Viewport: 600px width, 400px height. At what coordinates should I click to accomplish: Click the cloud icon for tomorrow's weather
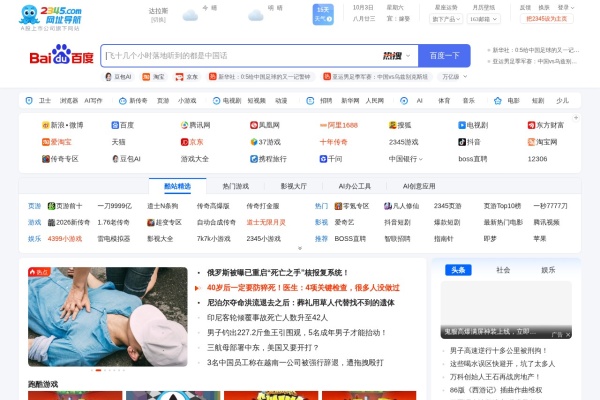click(x=256, y=15)
